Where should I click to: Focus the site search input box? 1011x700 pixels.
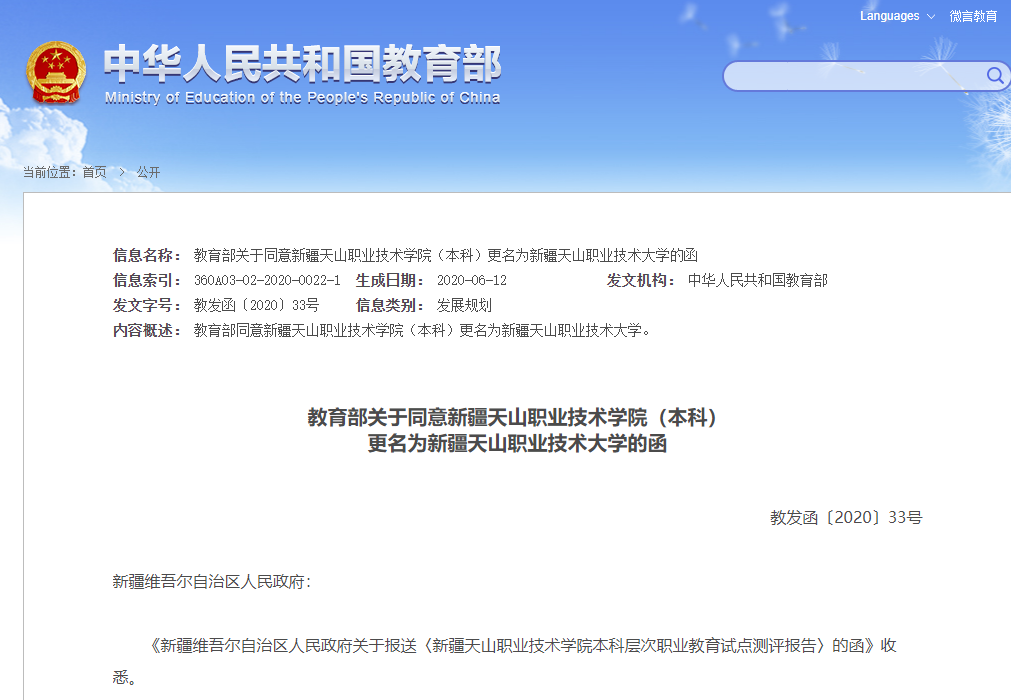[x=852, y=76]
